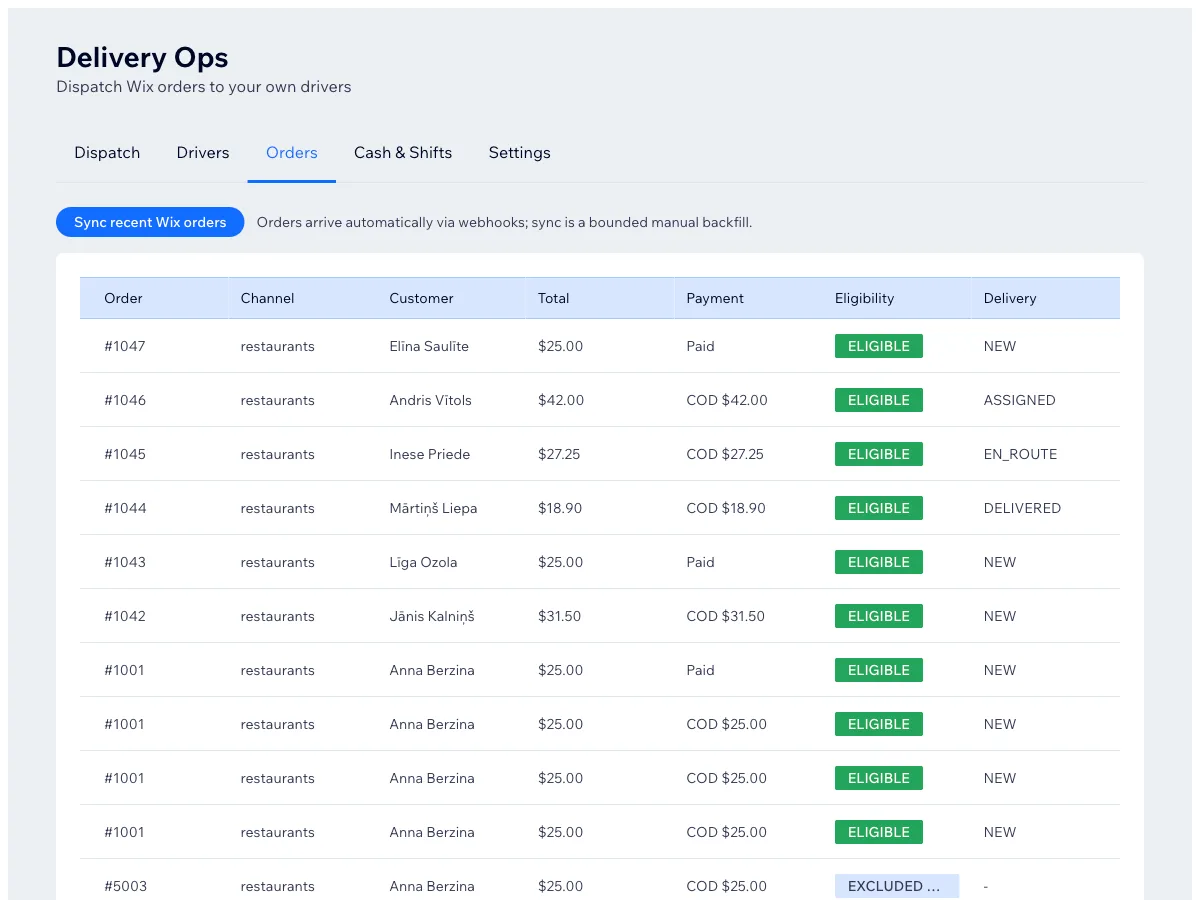Click the Order column header
Viewport: 1200px width, 900px height.
(124, 298)
